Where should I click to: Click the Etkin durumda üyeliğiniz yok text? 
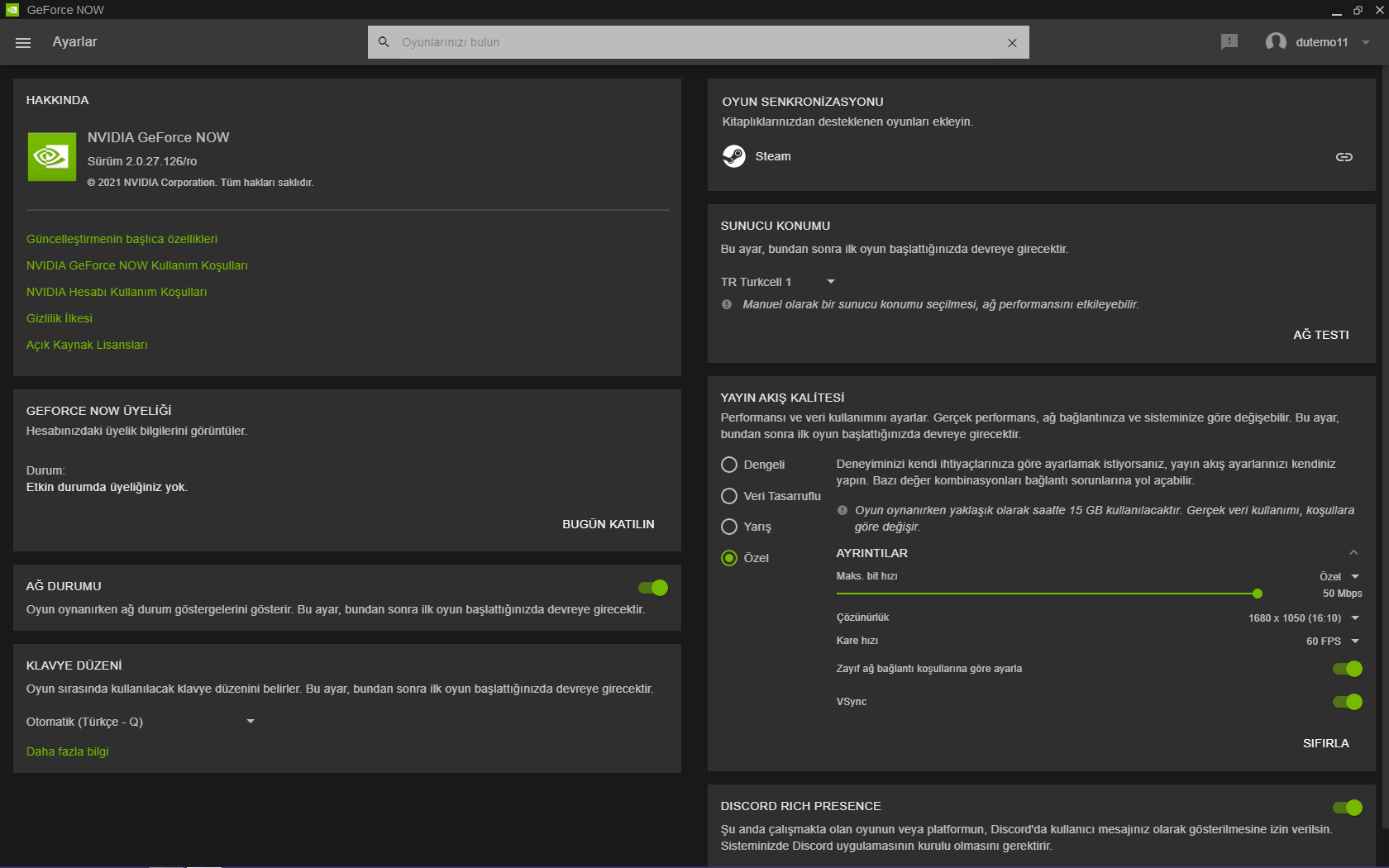pyautogui.click(x=107, y=487)
